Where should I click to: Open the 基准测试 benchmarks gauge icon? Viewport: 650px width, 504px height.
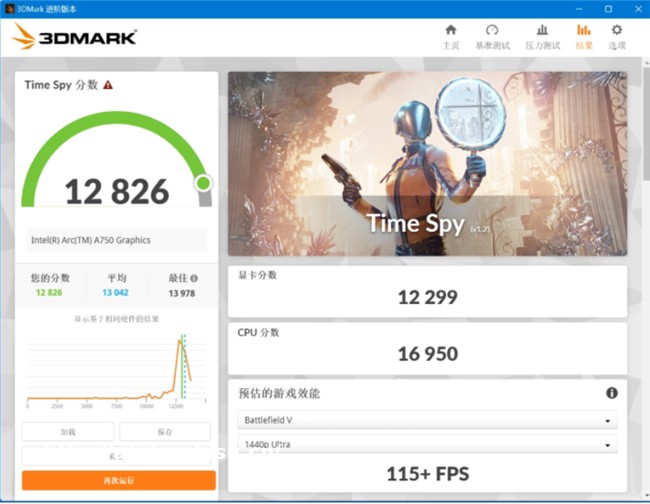[492, 31]
